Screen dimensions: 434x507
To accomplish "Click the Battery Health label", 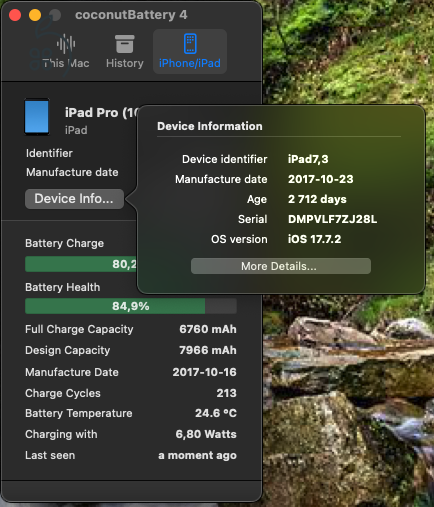I will pos(63,287).
